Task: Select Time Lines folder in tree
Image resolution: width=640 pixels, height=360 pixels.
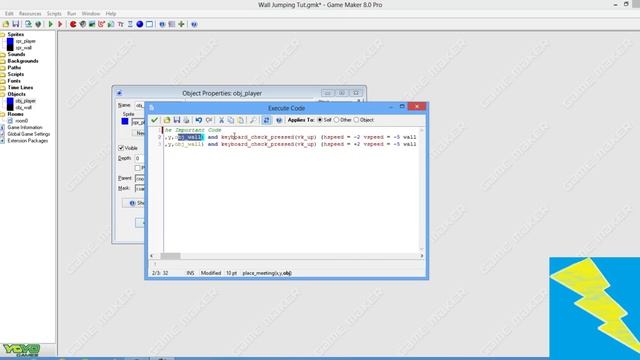Action: click(x=20, y=87)
